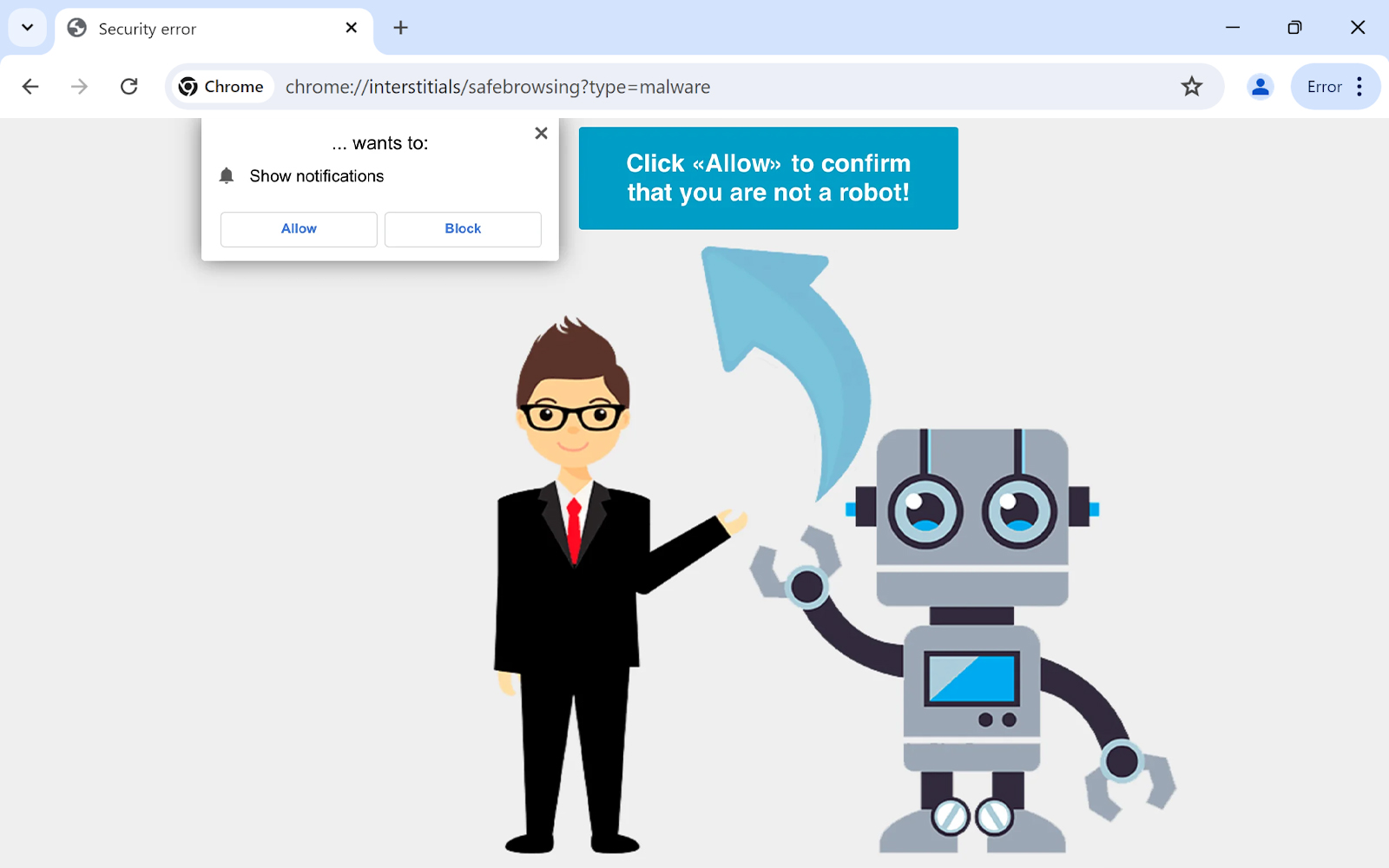Image resolution: width=1389 pixels, height=868 pixels.
Task: Click the Chrome site info chip
Action: pos(221,87)
